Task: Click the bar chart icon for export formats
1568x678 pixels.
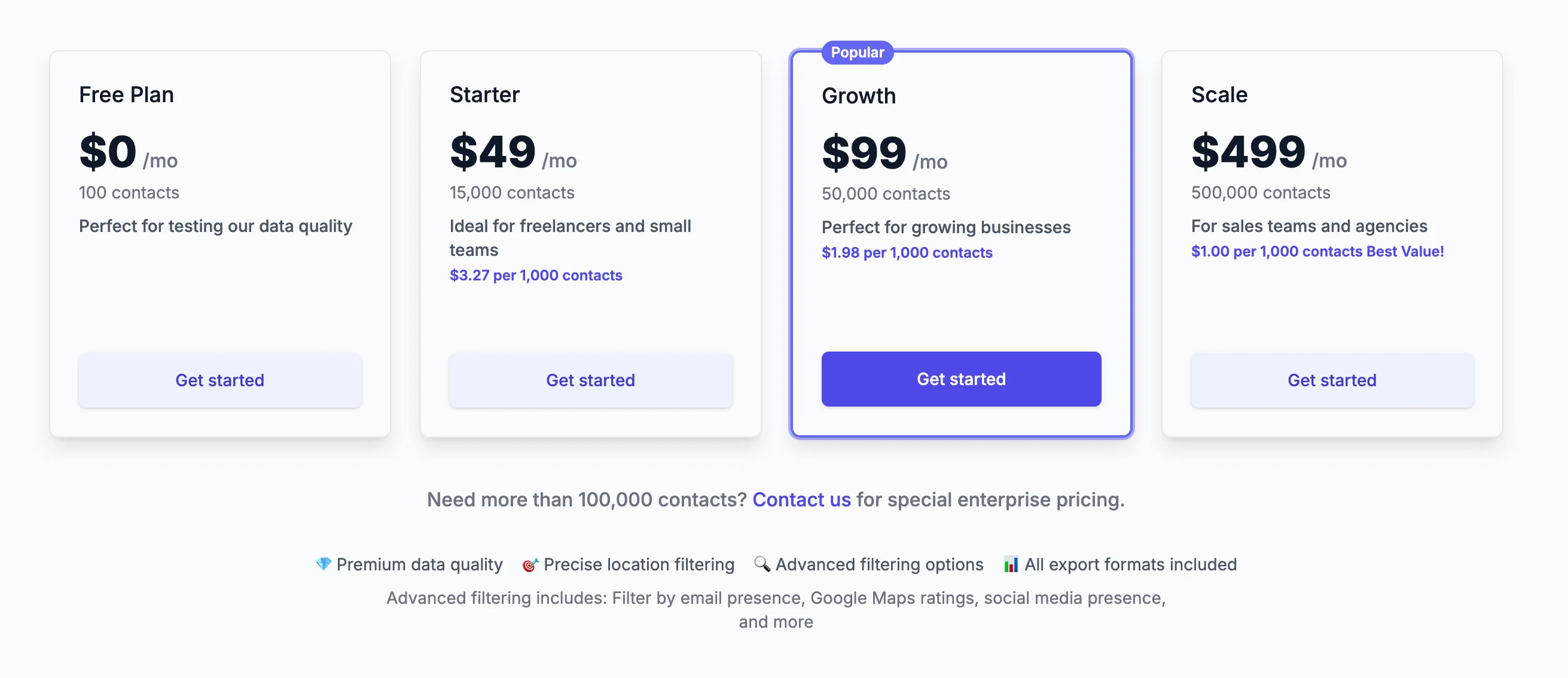Action: pyautogui.click(x=1011, y=564)
